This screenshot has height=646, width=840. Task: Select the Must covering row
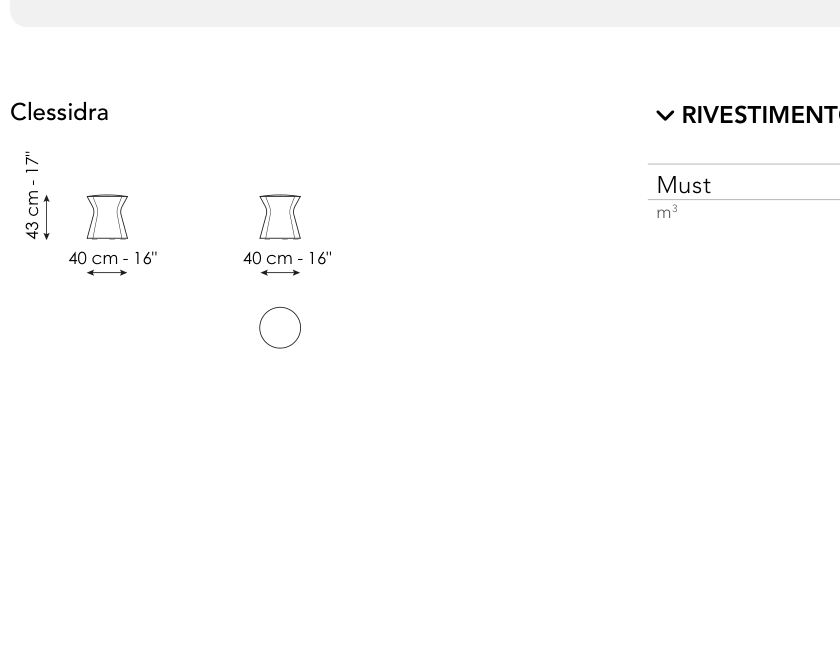coord(744,185)
